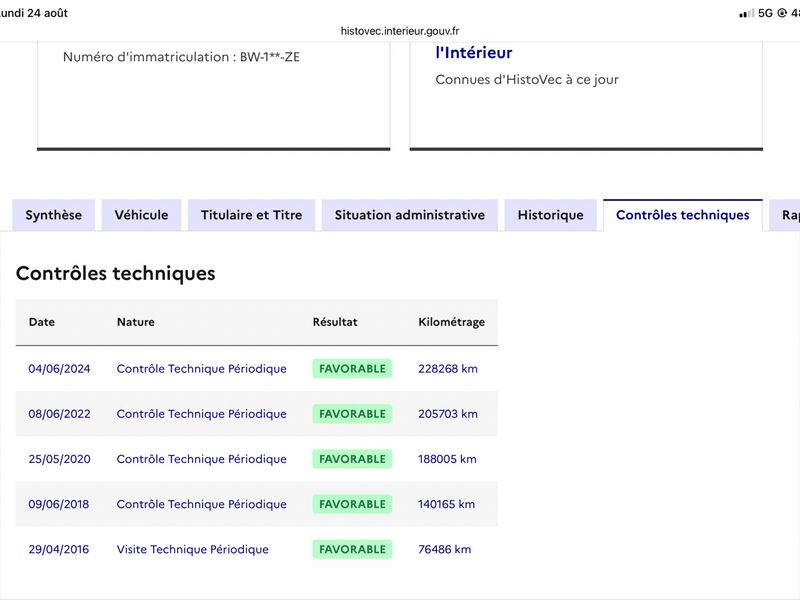Select the Titulaire et Titre tab
Image resolution: width=800 pixels, height=600 pixels.
[252, 215]
